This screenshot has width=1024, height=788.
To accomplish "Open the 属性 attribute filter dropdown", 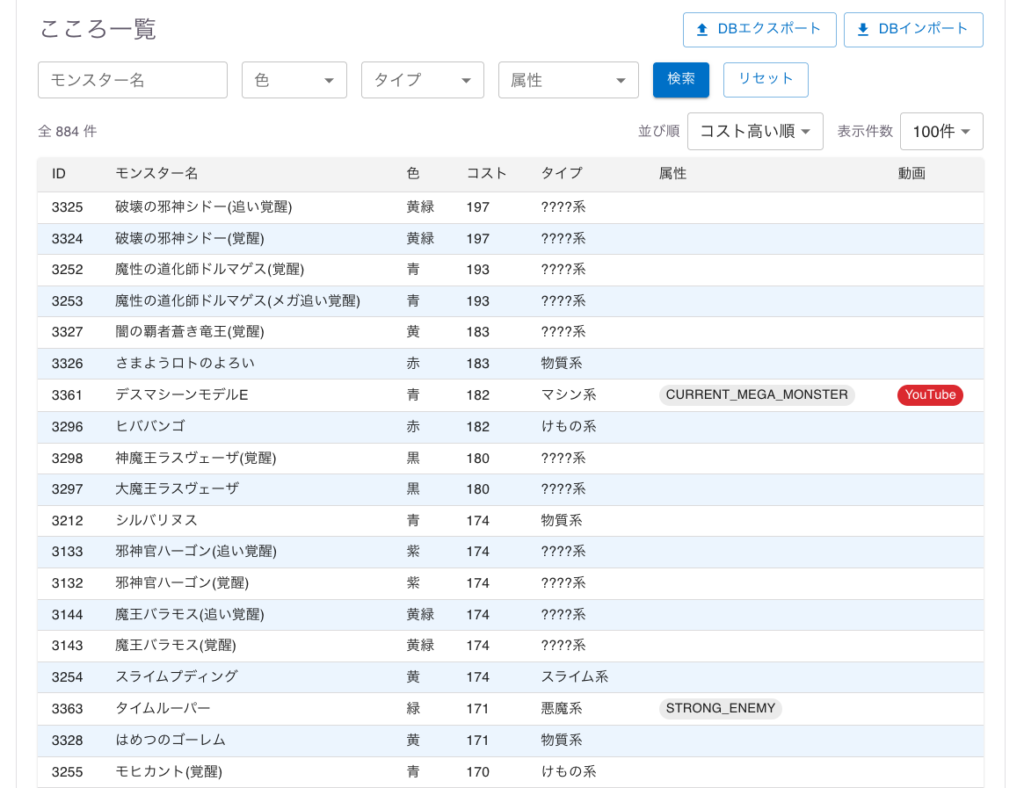I will click(568, 80).
